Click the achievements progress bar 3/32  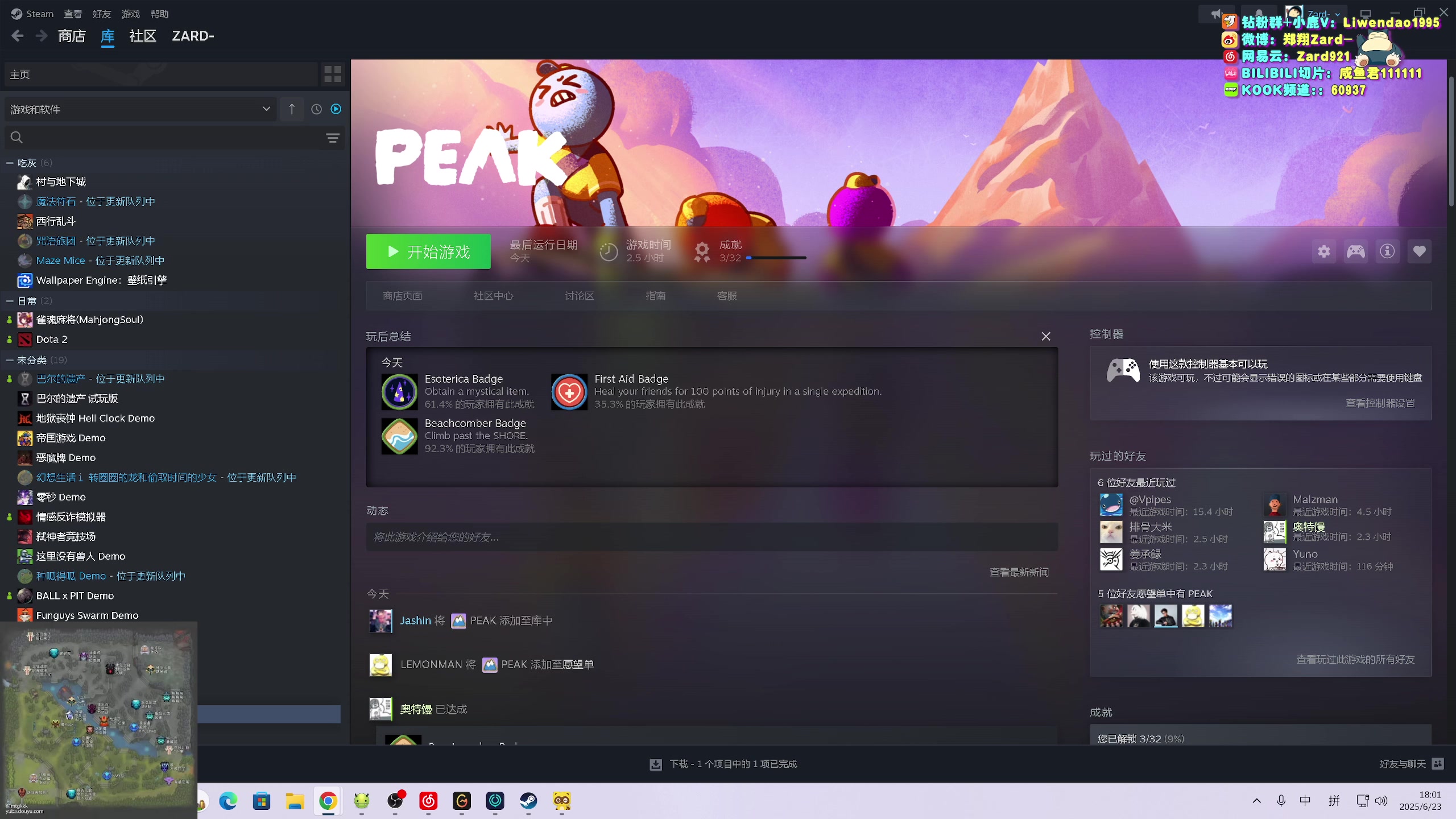pyautogui.click(x=776, y=258)
